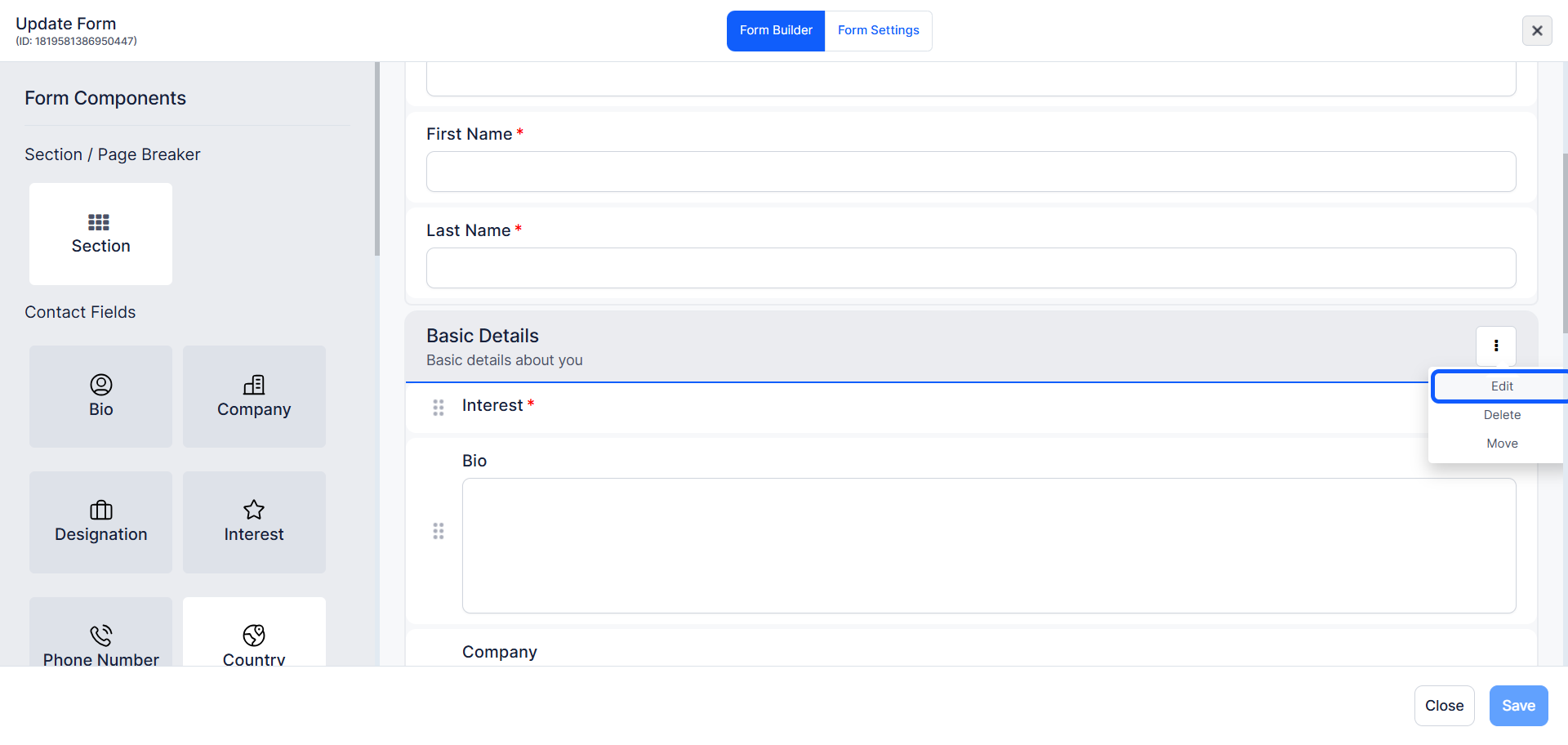Click the Form Components panel scrollbar
The height and width of the screenshot is (745, 1568).
[x=376, y=159]
